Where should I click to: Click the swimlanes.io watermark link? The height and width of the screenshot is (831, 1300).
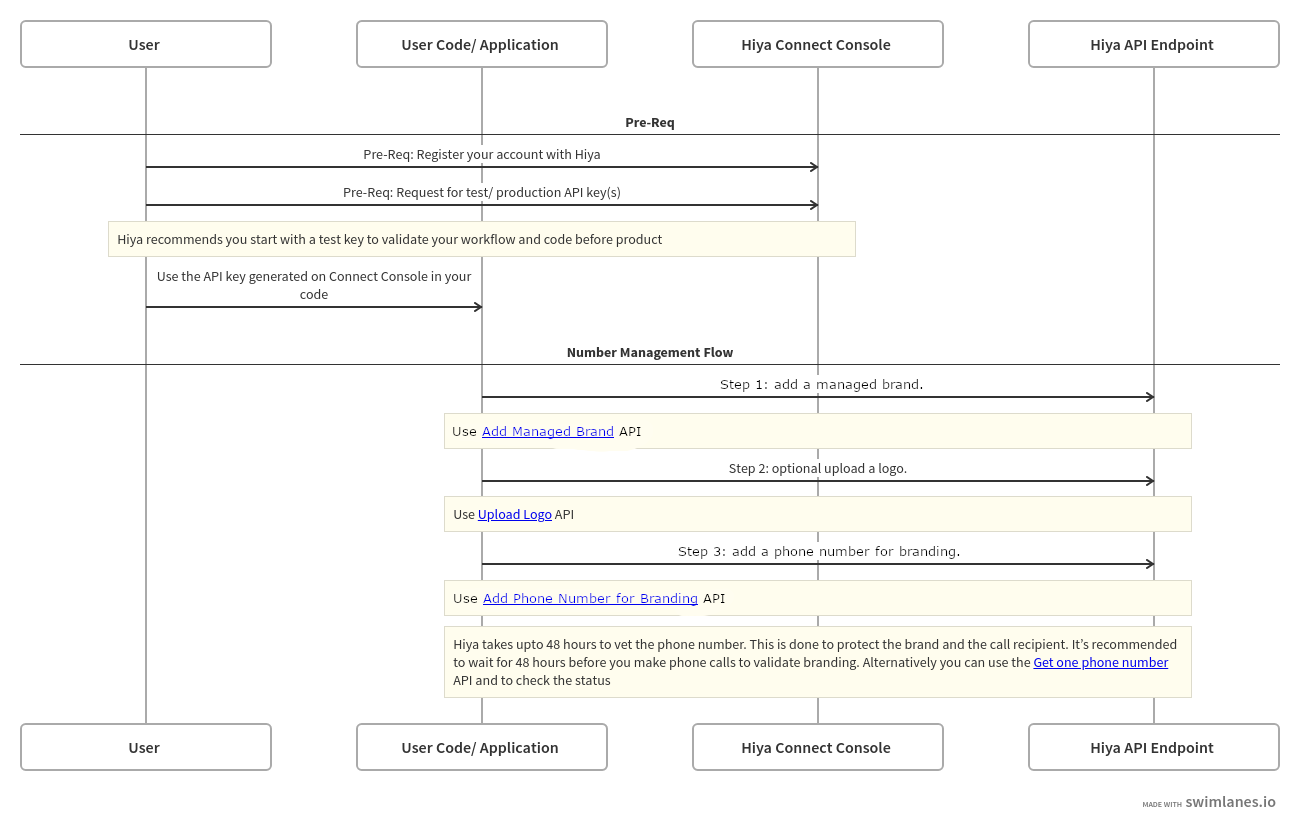pos(1230,802)
